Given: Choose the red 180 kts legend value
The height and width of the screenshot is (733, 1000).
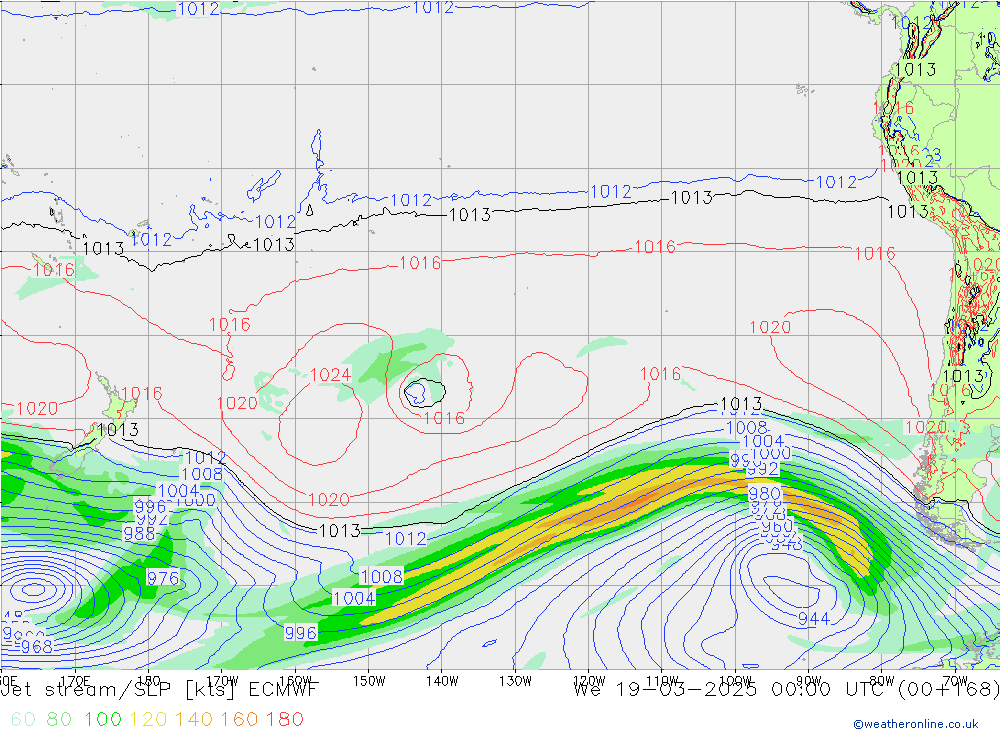Looking at the screenshot, I should click(284, 719).
